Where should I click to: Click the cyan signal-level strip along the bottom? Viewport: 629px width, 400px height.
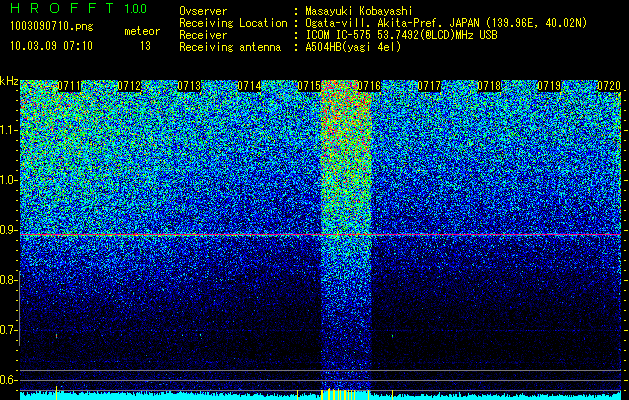320,396
